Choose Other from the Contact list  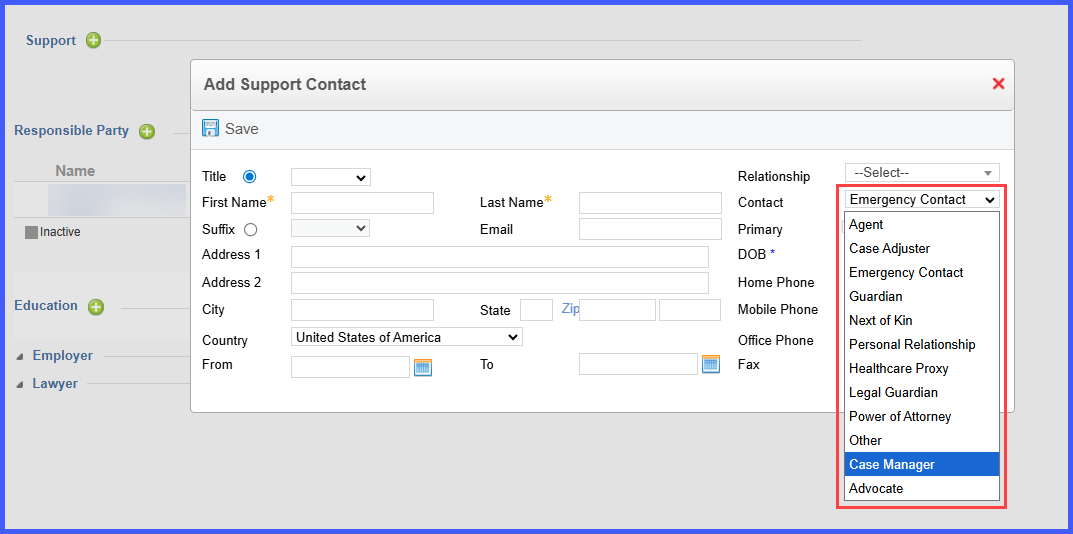(x=922, y=440)
